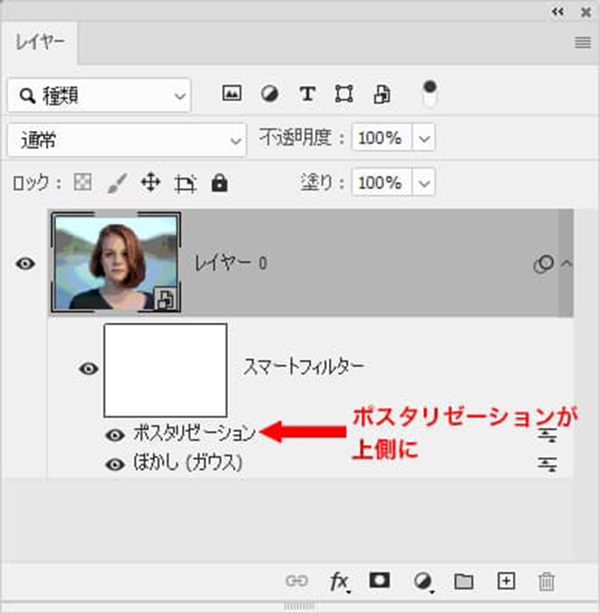Select the ポスタリゼーション filter entry
Viewport: 600px width, 614px height.
(x=194, y=433)
